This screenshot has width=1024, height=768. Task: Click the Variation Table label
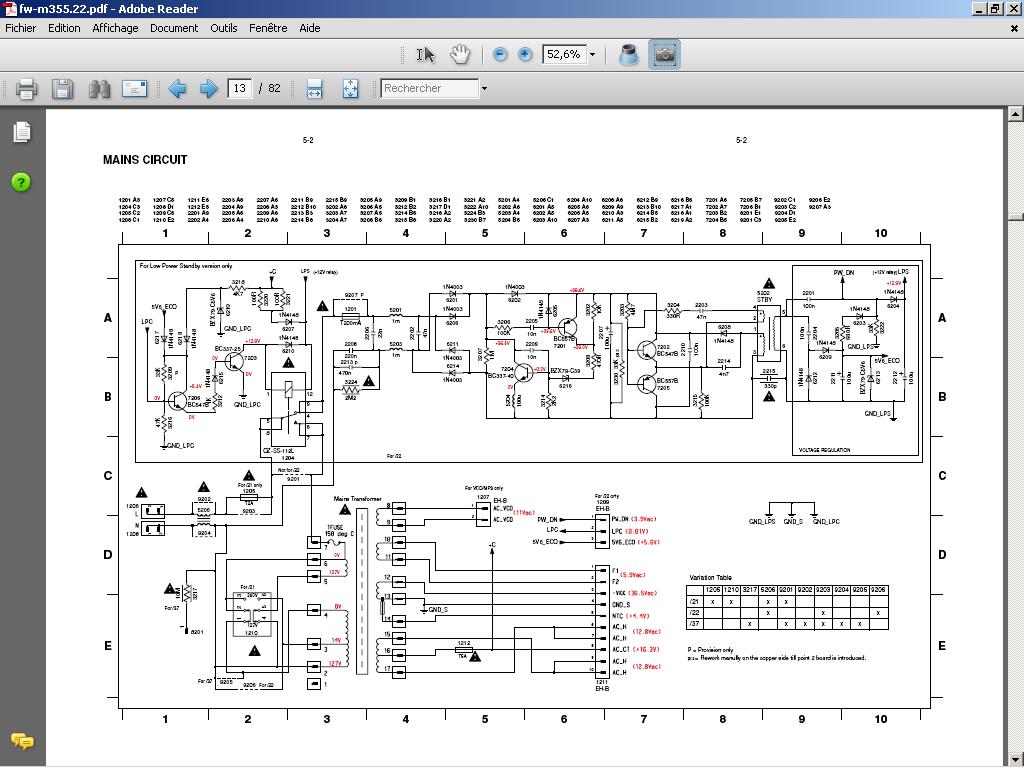pyautogui.click(x=711, y=578)
